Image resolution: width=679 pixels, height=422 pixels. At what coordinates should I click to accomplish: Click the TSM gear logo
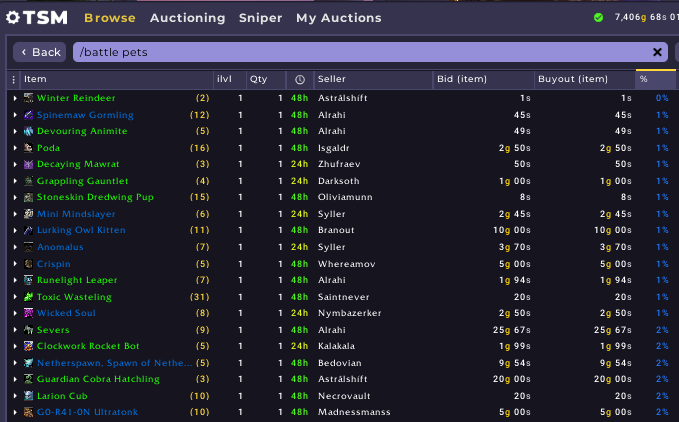[x=15, y=18]
